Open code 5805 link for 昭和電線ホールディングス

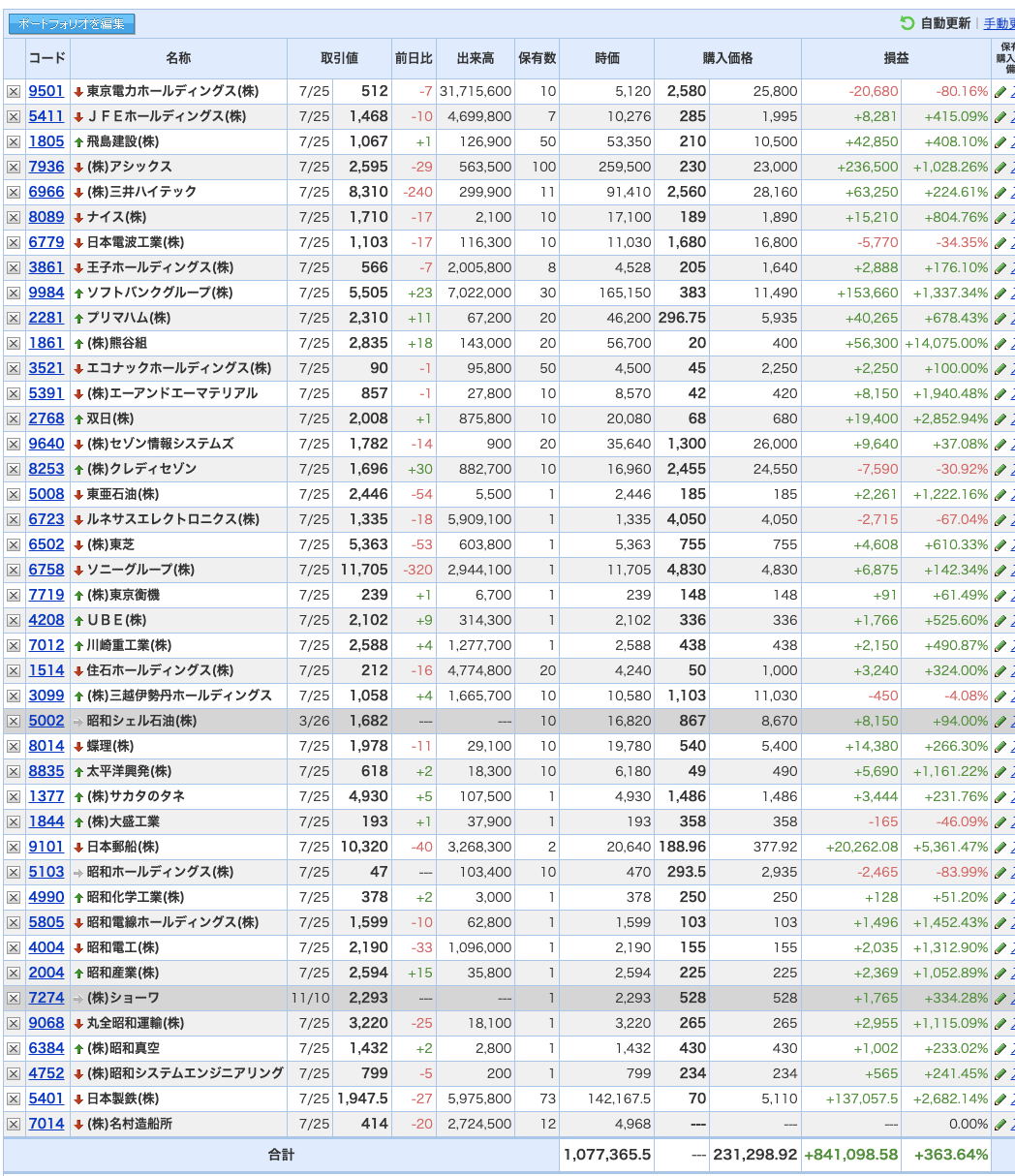[x=46, y=922]
